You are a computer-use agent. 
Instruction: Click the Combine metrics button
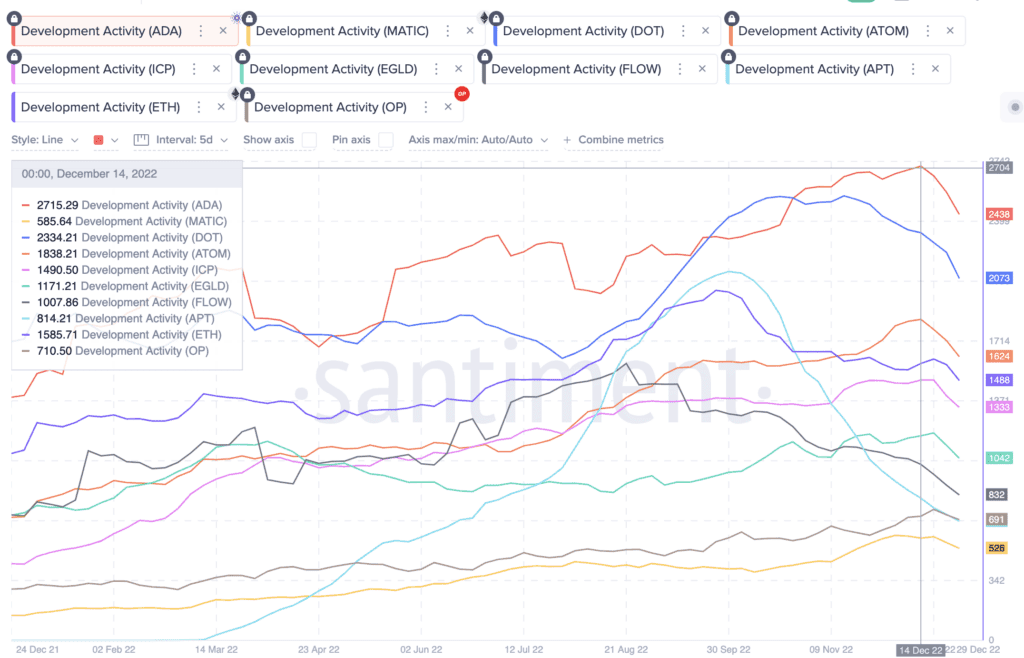point(614,140)
